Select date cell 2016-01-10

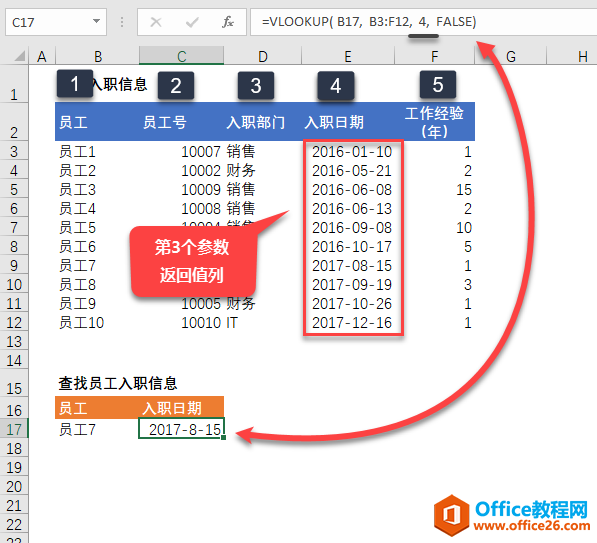click(352, 152)
